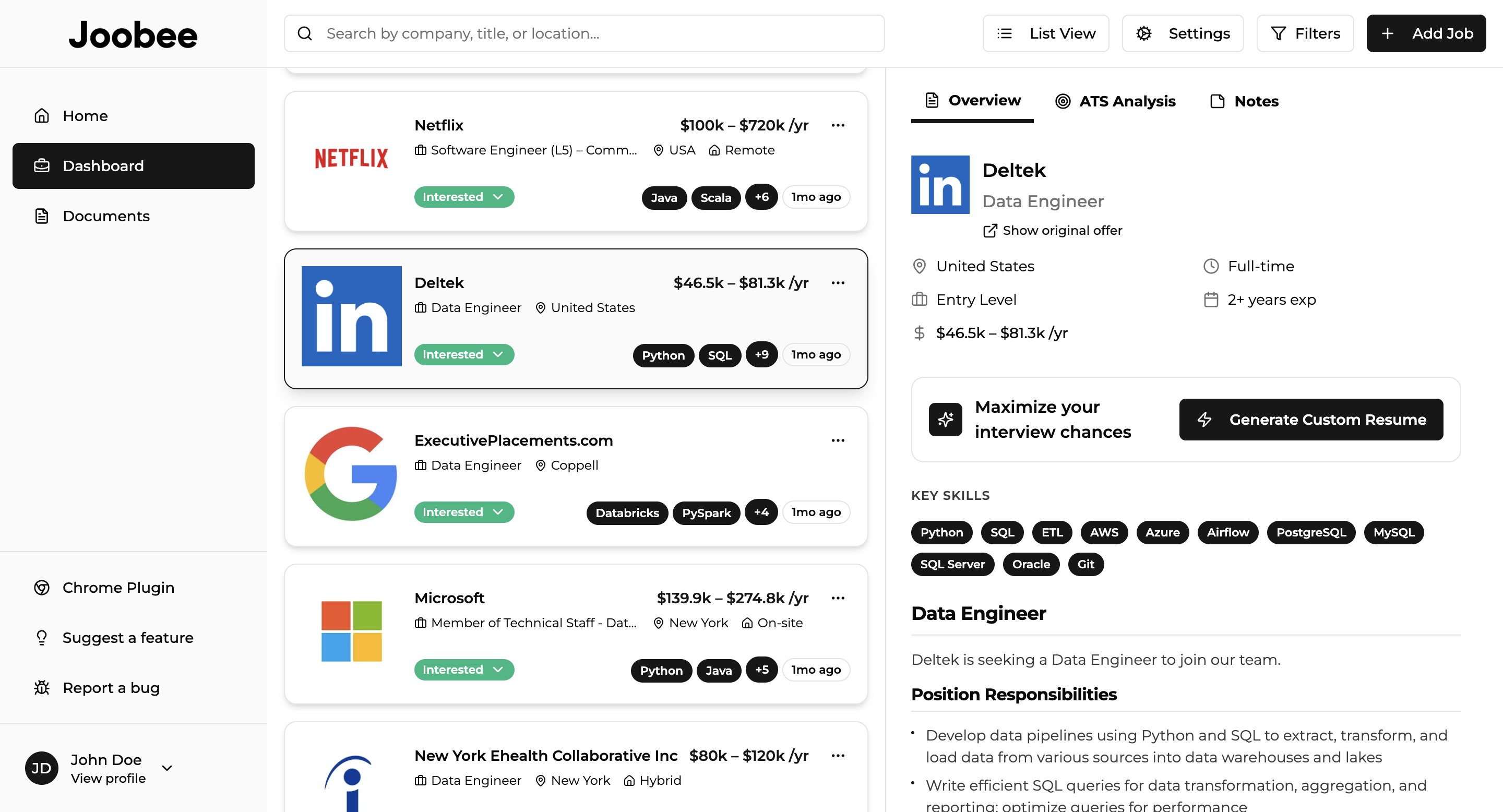Open the Notes tab
Screen dimensions: 1503x812
pos(1245,101)
